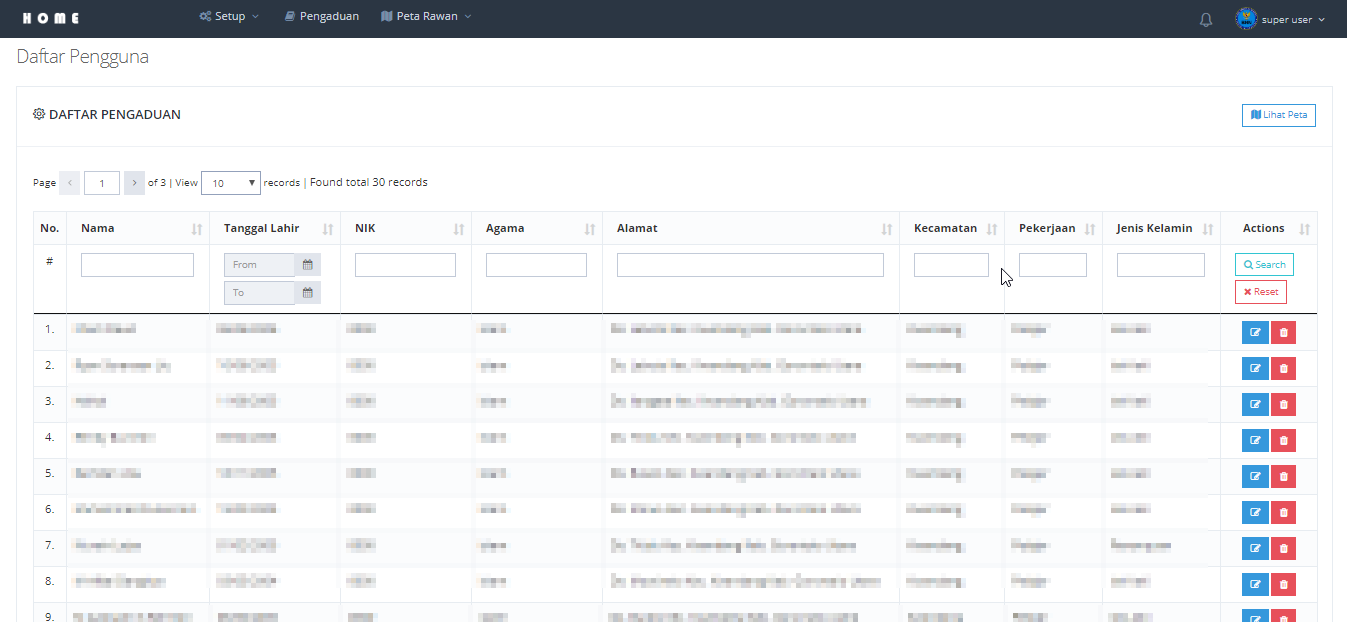1347x622 pixels.
Task: Click the sort icon on Nama column
Action: (197, 229)
